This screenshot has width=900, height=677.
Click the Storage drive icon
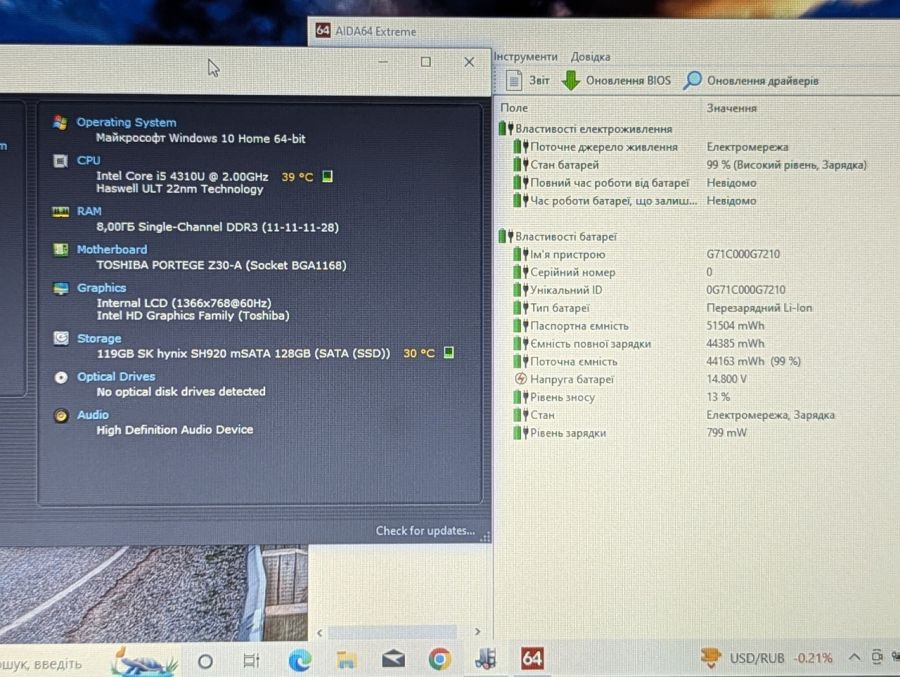coord(61,338)
